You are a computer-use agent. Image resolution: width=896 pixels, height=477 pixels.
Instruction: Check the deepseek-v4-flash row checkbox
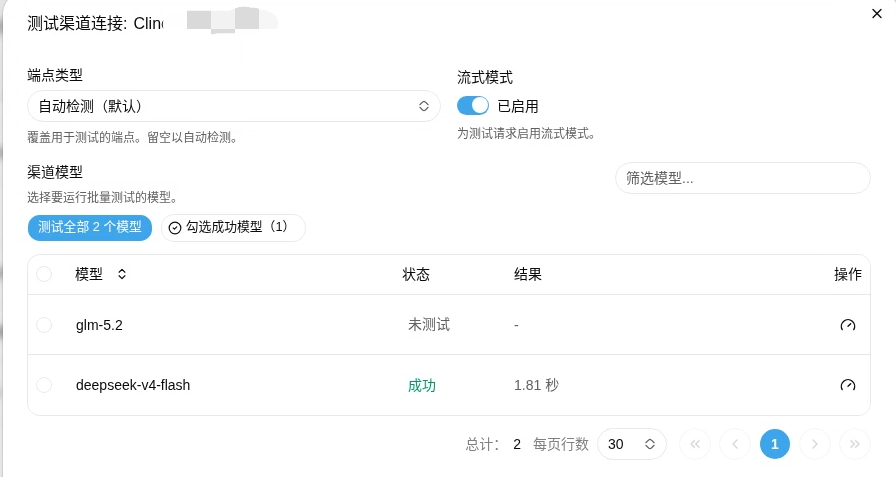(x=44, y=385)
